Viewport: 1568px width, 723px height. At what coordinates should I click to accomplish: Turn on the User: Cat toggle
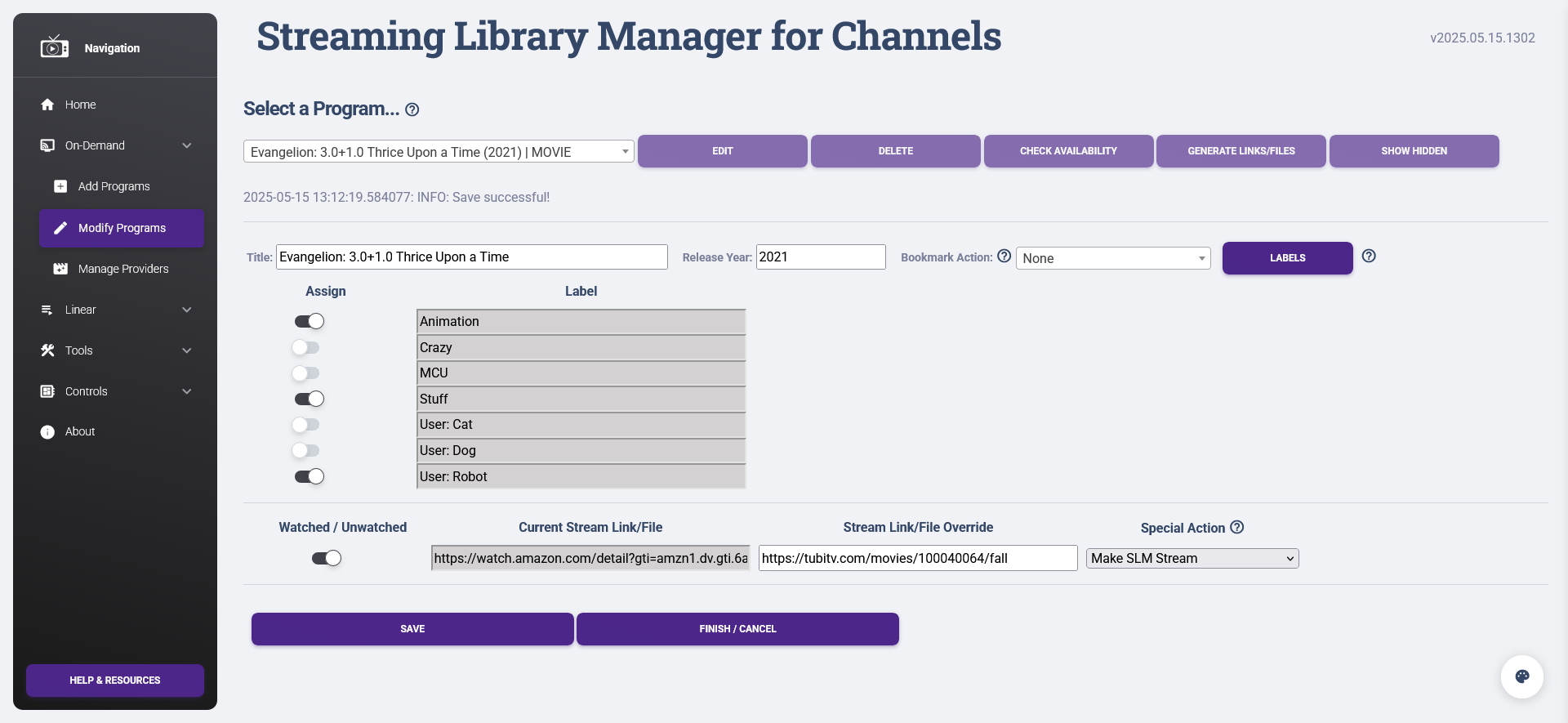tap(306, 425)
